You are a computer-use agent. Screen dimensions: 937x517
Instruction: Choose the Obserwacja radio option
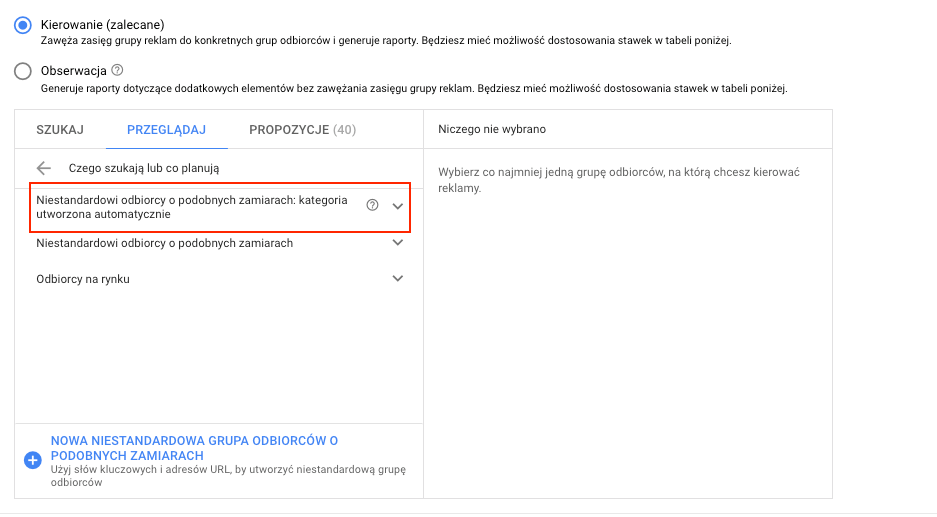point(23,71)
